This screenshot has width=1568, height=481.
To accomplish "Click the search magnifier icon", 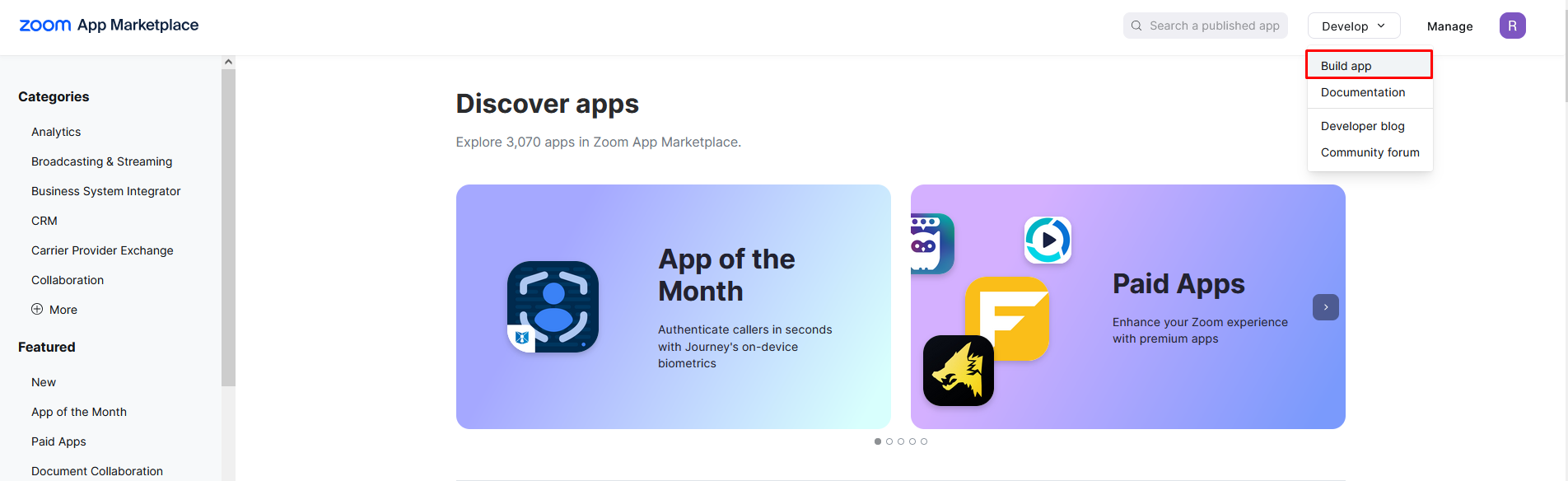I will pyautogui.click(x=1136, y=26).
